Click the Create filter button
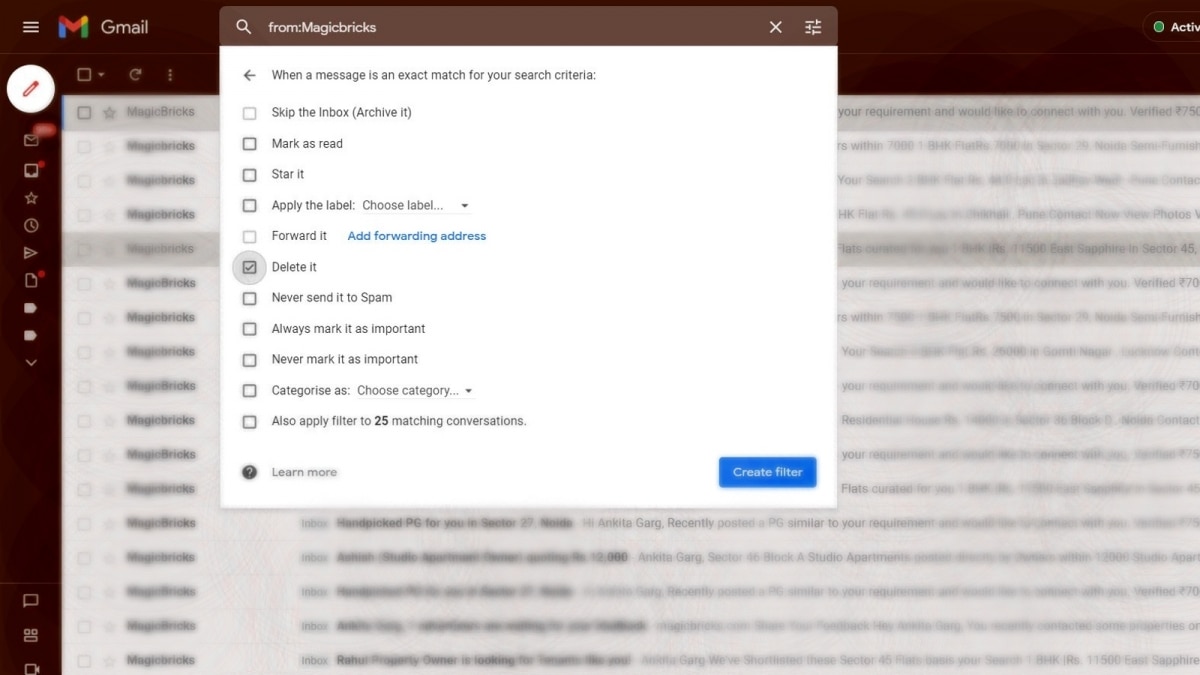 click(x=767, y=472)
